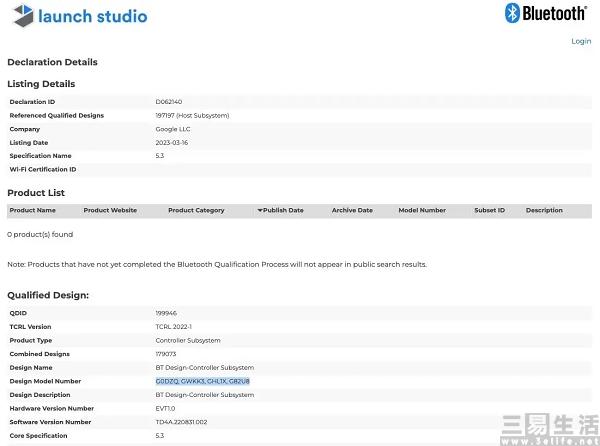
Task: Sort by Subset ID column
Action: 489,210
